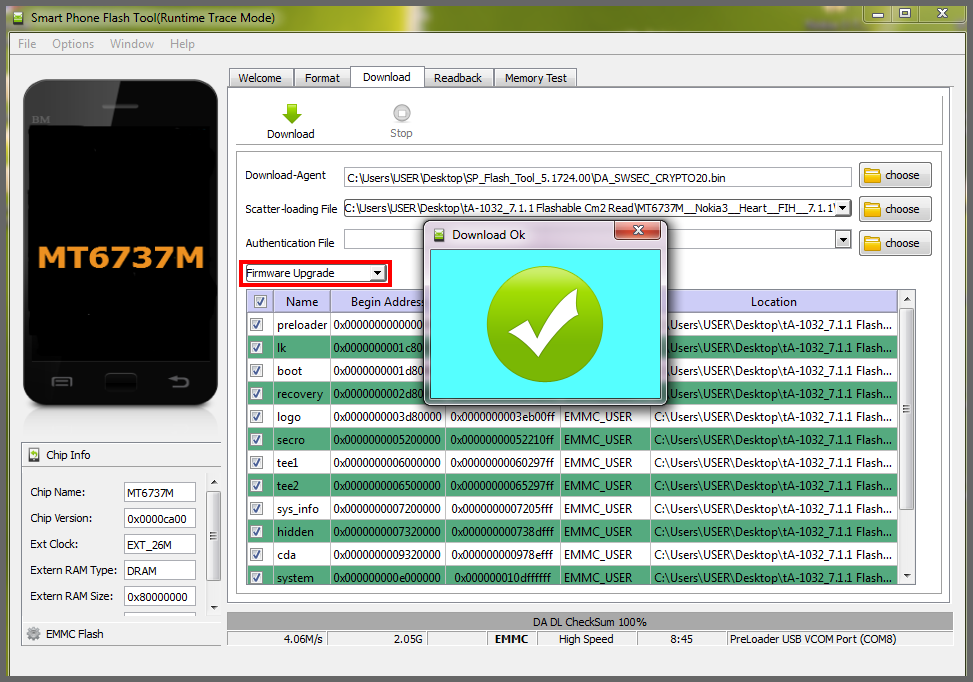973x682 pixels.
Task: Switch to the Format tab
Action: click(x=322, y=78)
